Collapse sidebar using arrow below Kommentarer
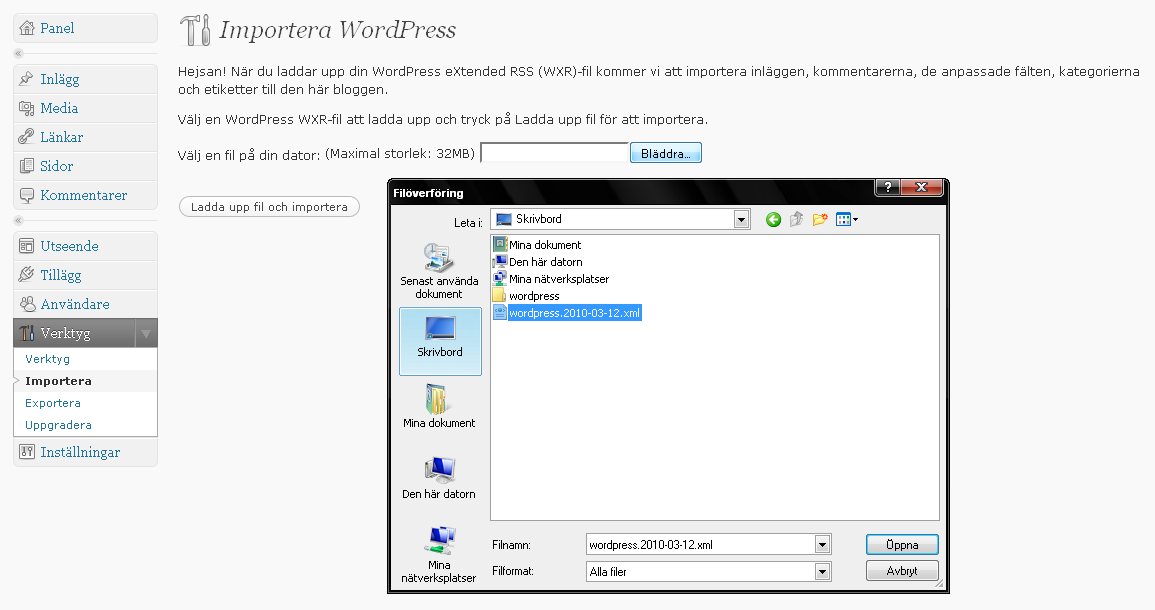The image size is (1155, 610). pos(18,220)
